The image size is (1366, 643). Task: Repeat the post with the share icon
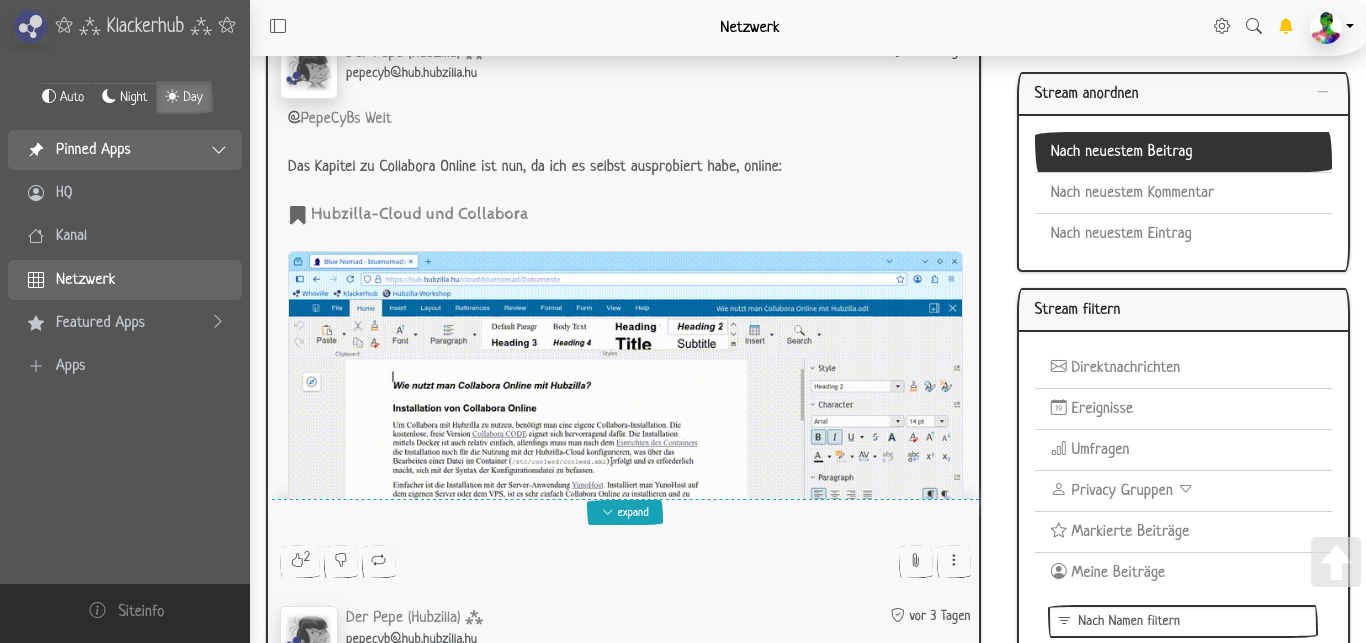pyautogui.click(x=379, y=560)
